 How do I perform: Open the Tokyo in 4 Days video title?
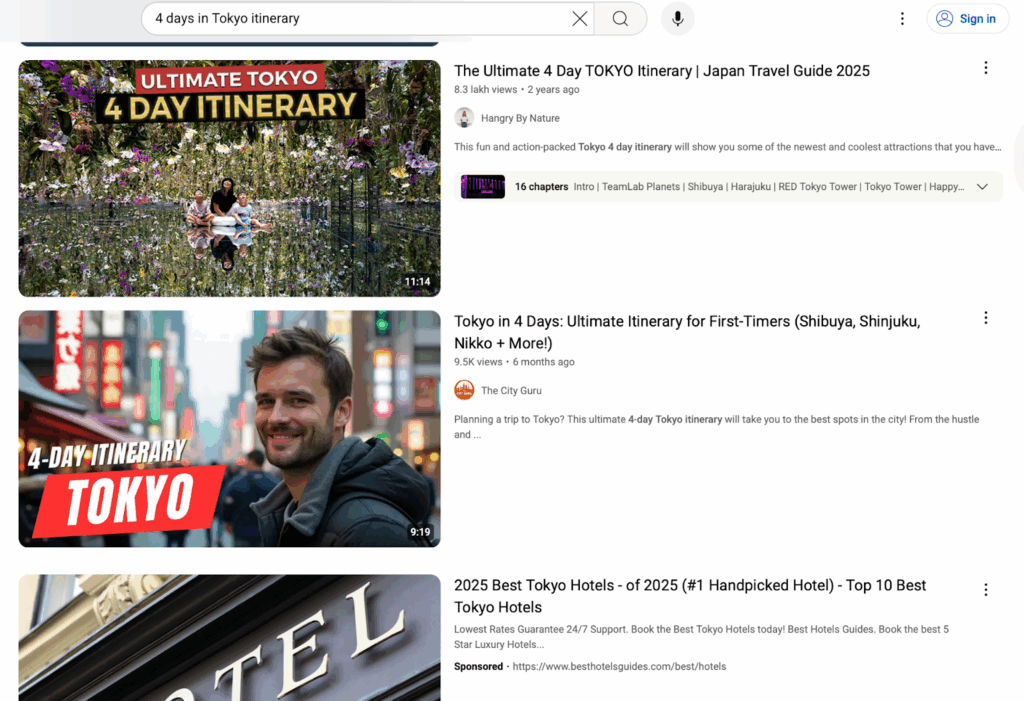[687, 321]
